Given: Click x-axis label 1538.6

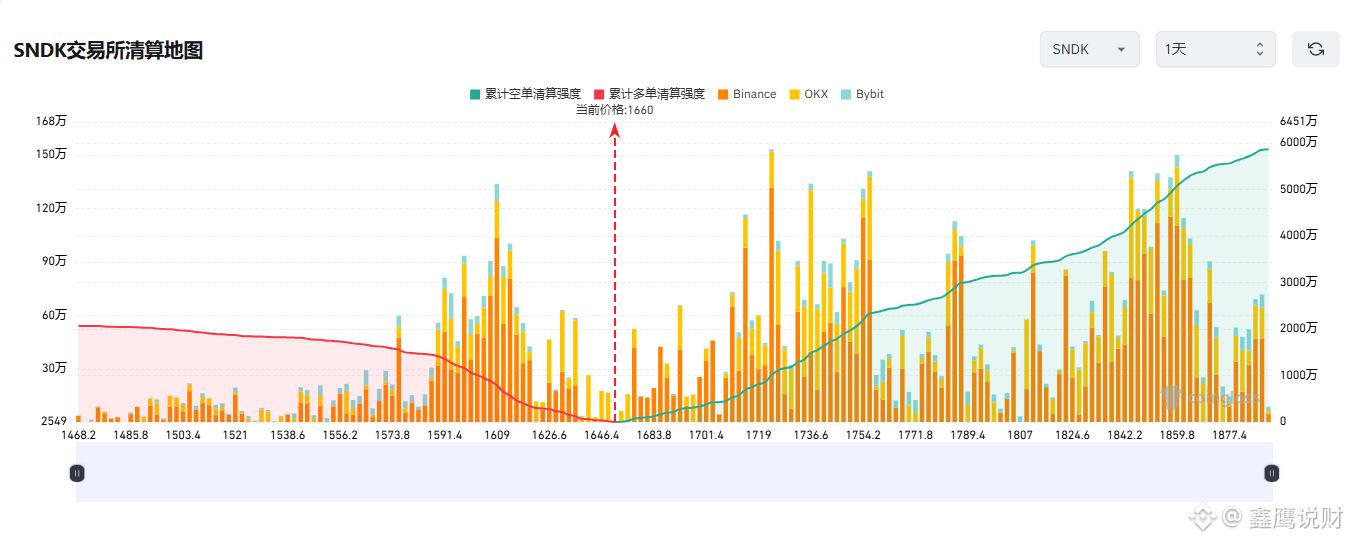Looking at the screenshot, I should 288,435.
